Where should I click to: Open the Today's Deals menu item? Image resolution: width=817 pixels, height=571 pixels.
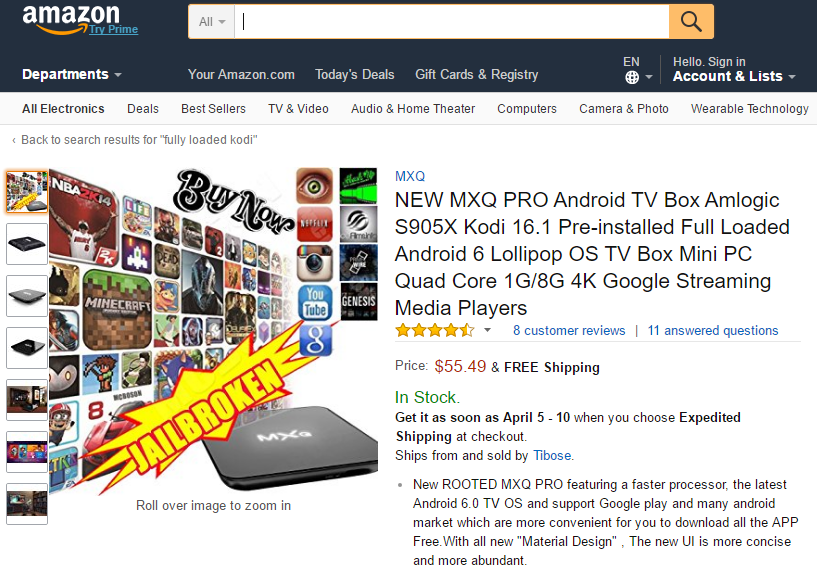click(x=354, y=75)
